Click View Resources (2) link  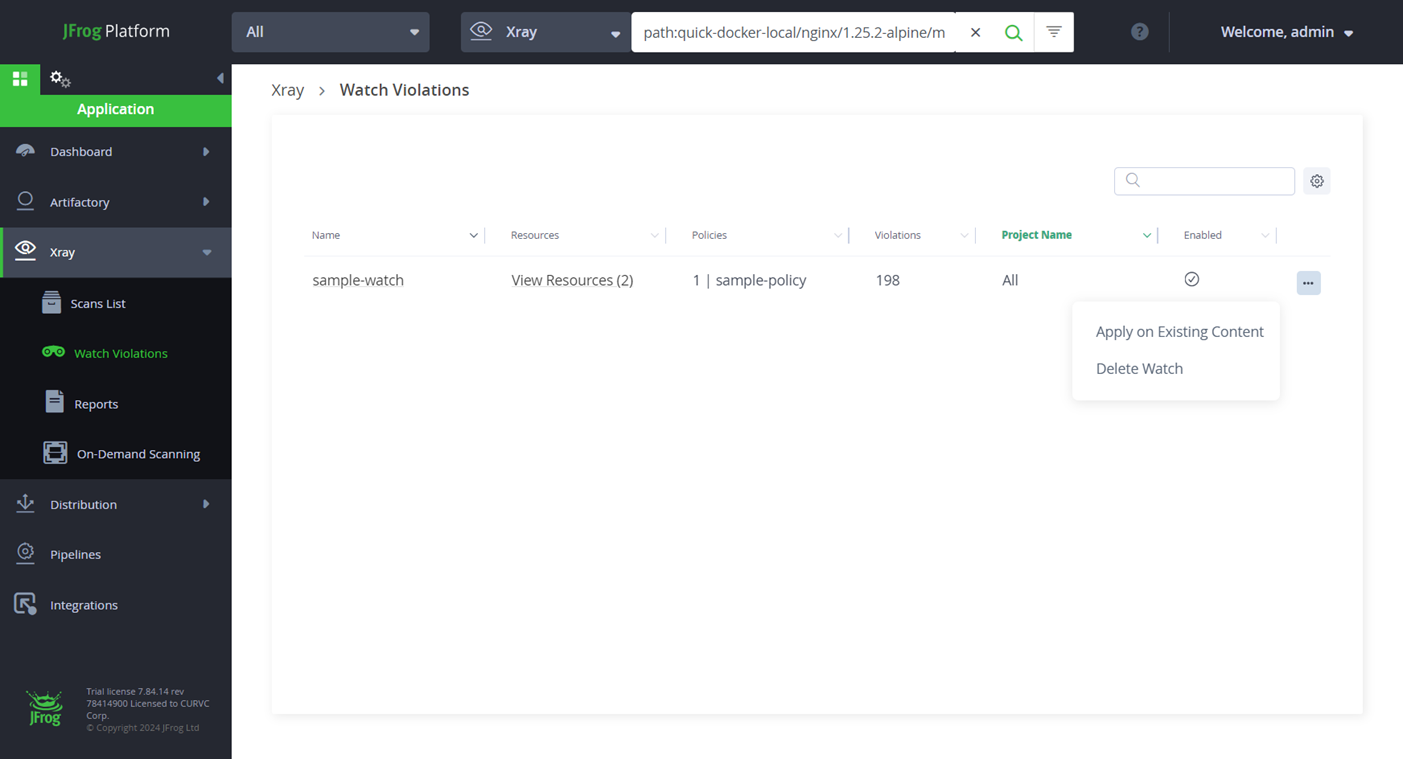click(x=572, y=280)
